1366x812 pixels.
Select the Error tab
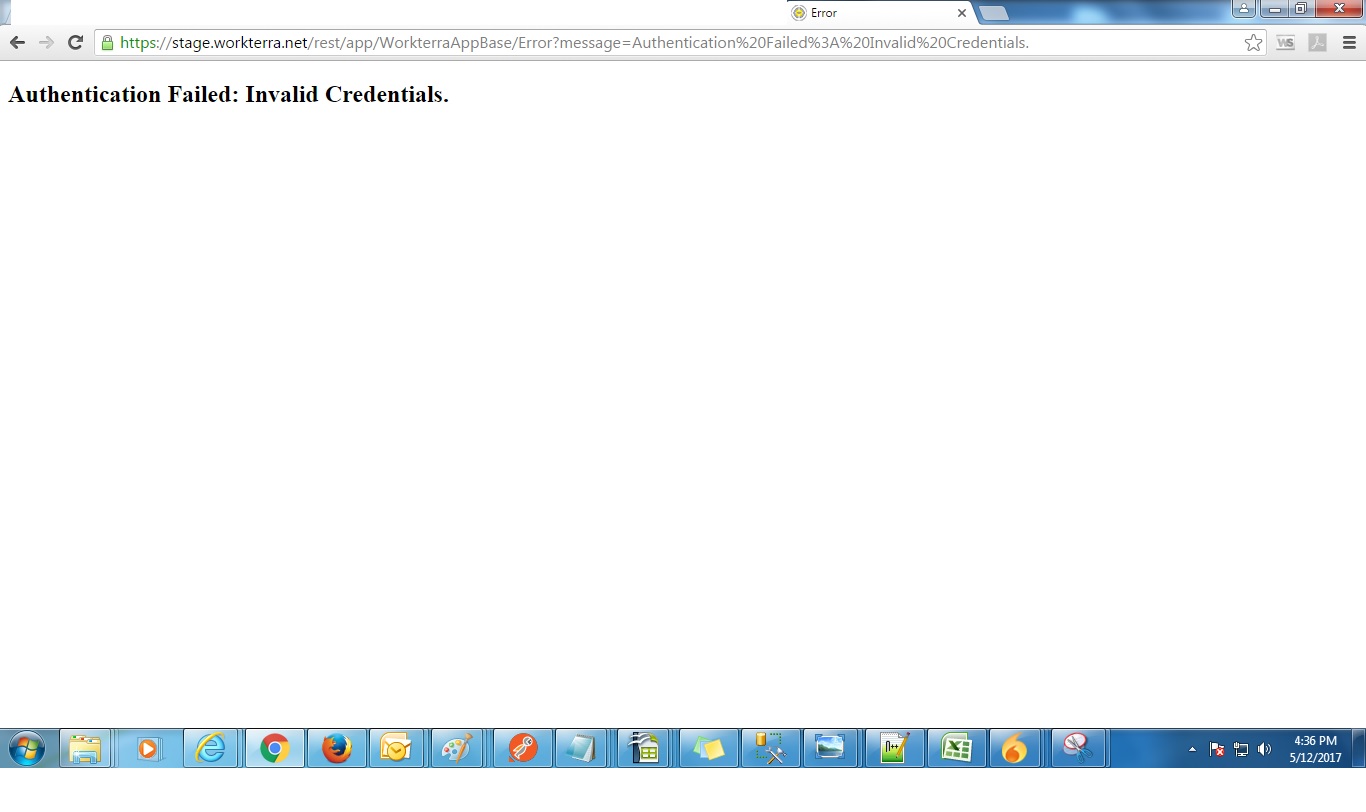(x=870, y=13)
